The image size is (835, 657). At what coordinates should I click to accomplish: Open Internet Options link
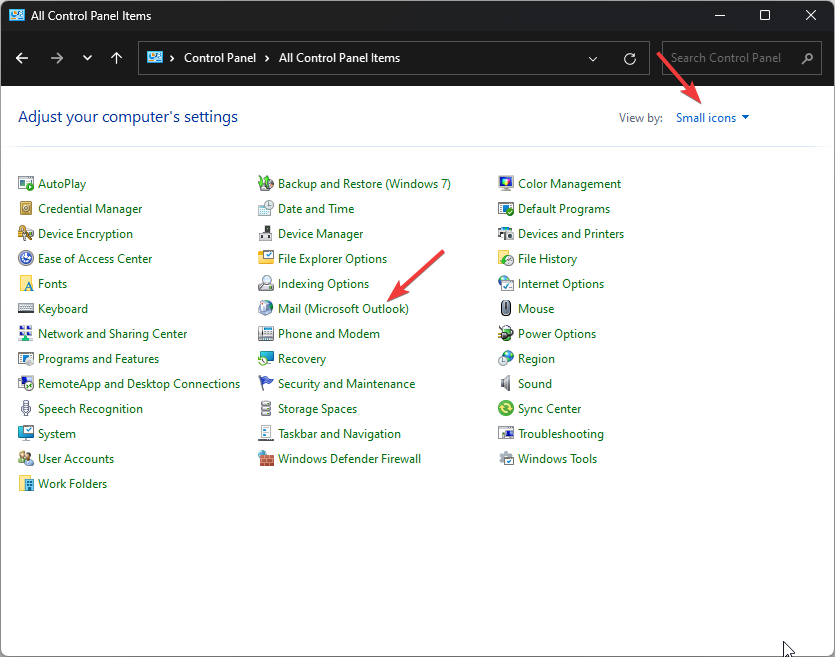561,284
